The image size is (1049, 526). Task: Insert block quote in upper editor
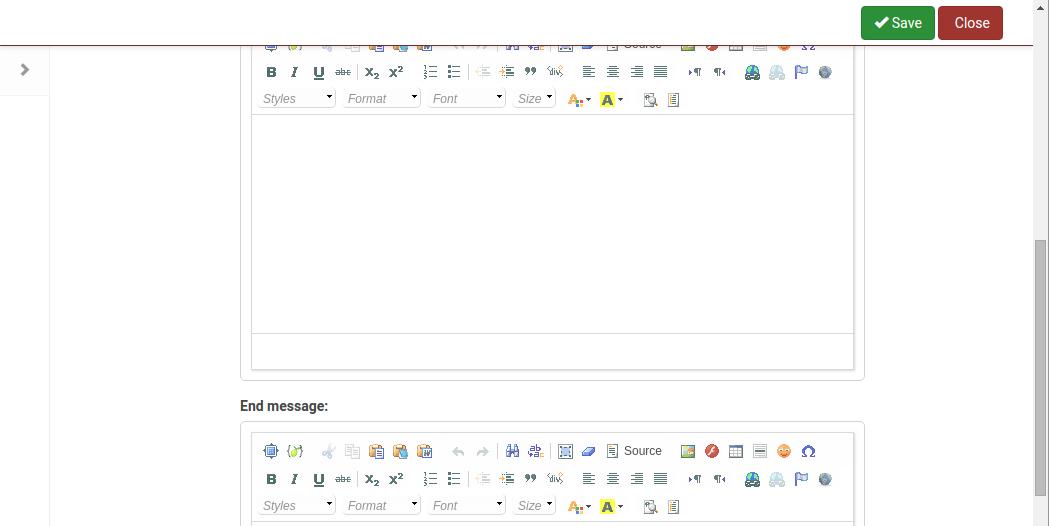coord(531,72)
